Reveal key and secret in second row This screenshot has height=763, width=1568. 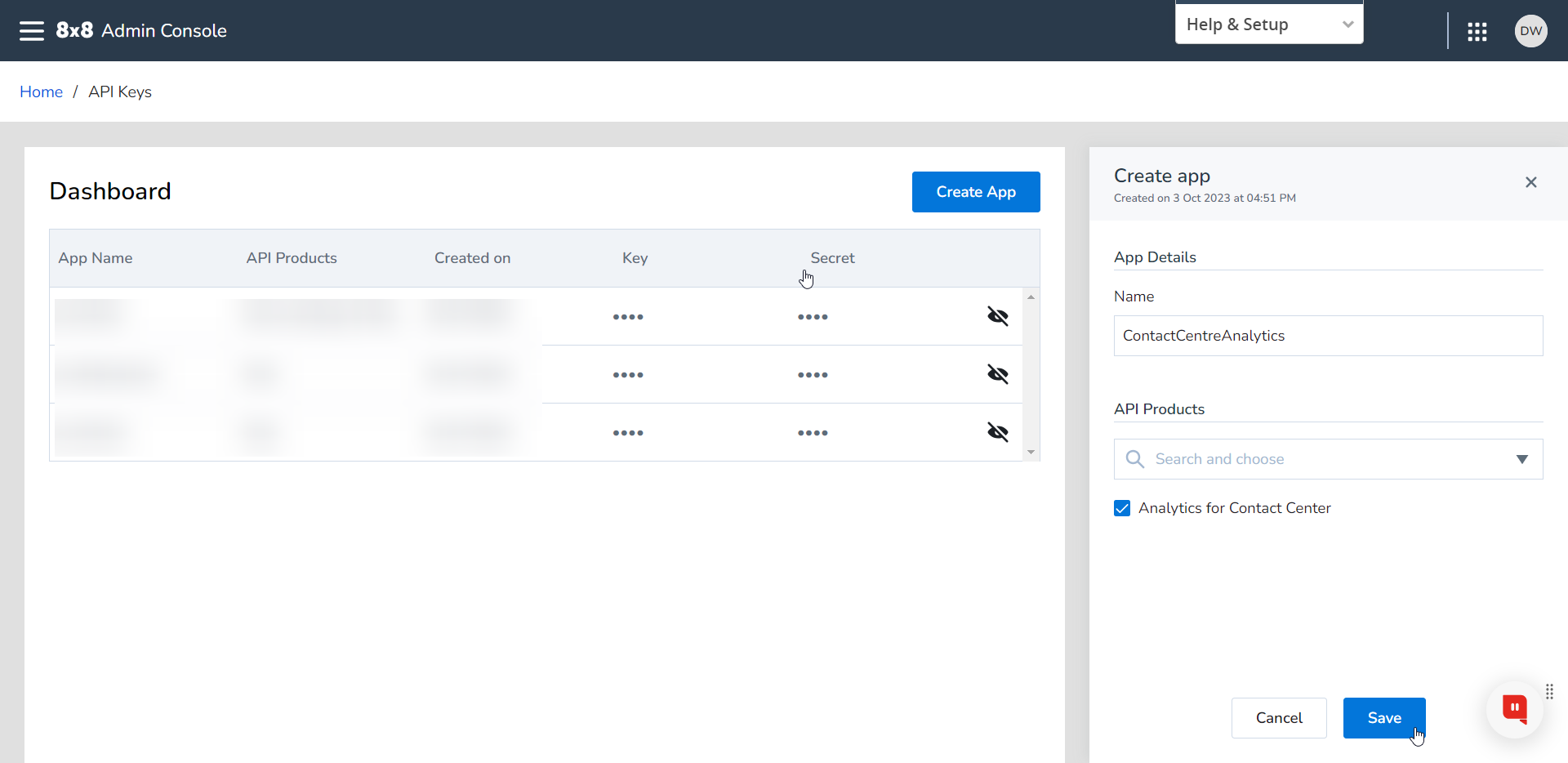click(998, 374)
